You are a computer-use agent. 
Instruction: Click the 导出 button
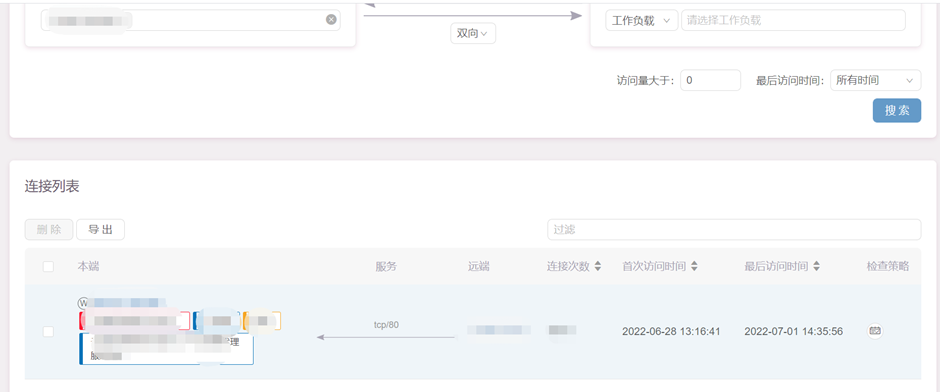(x=101, y=230)
